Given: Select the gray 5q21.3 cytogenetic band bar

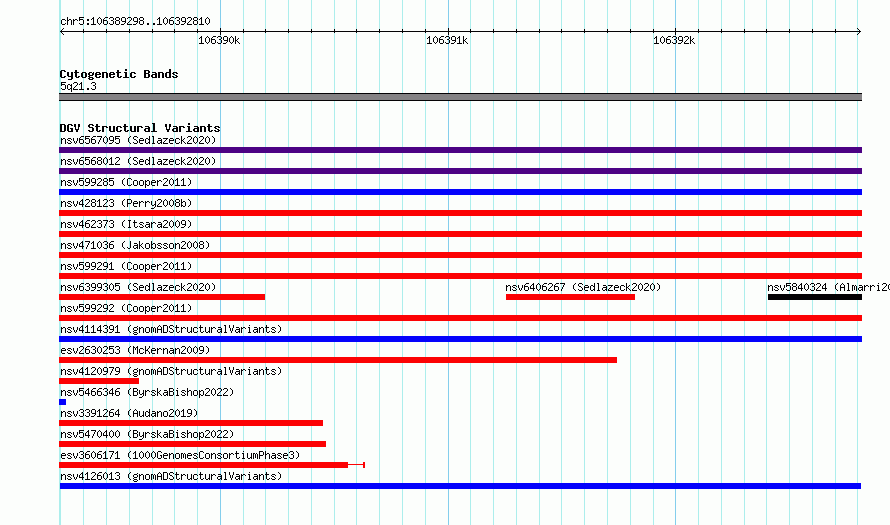Looking at the screenshot, I should click(x=460, y=97).
